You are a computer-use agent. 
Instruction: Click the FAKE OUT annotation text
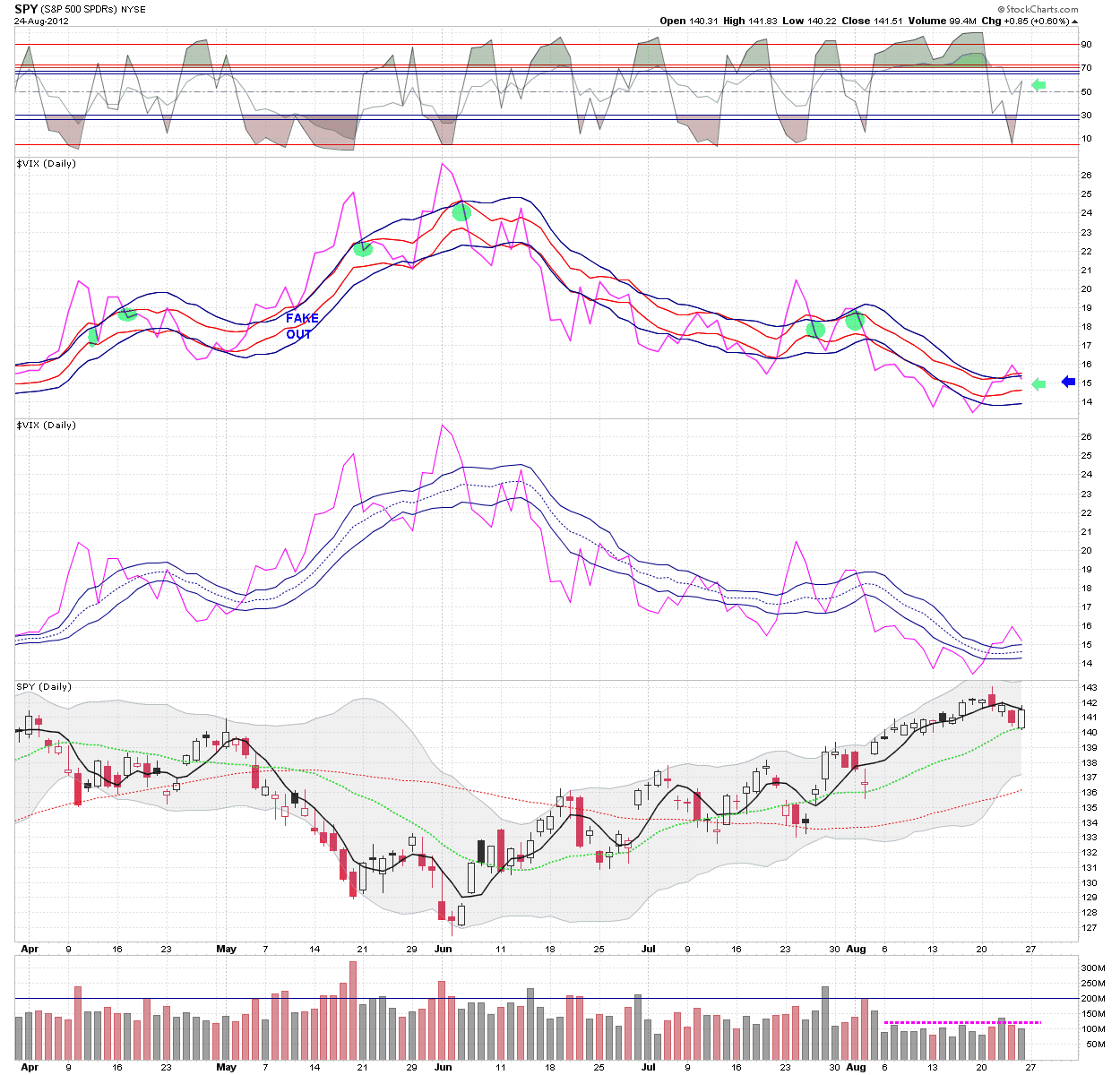(301, 326)
